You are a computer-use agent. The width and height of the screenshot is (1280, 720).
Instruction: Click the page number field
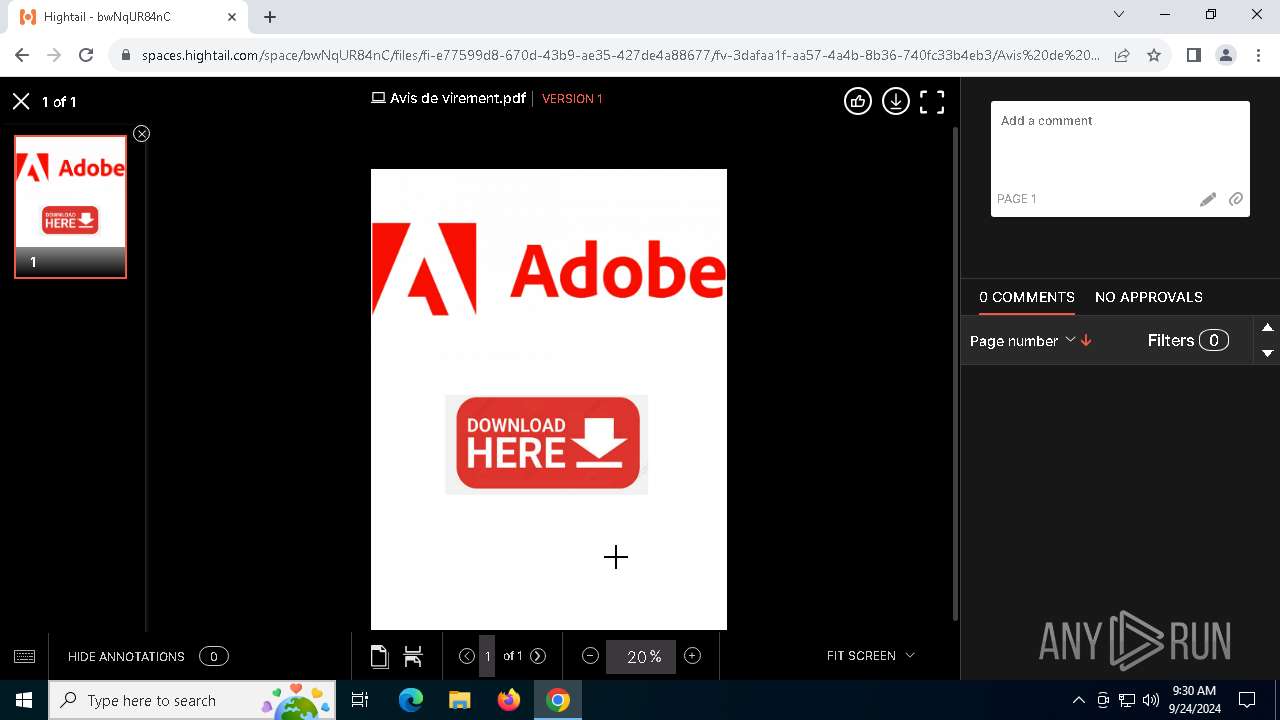click(x=487, y=656)
